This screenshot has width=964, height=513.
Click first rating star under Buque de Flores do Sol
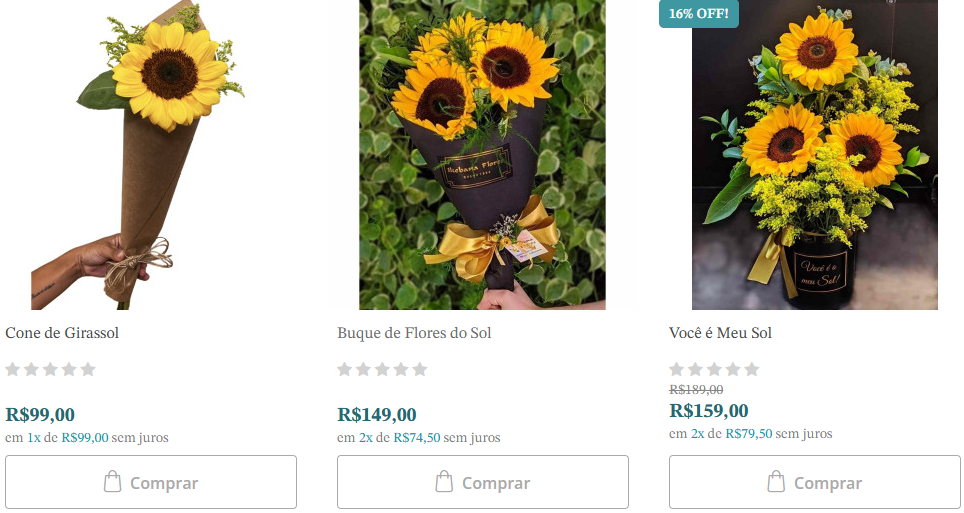click(x=345, y=369)
